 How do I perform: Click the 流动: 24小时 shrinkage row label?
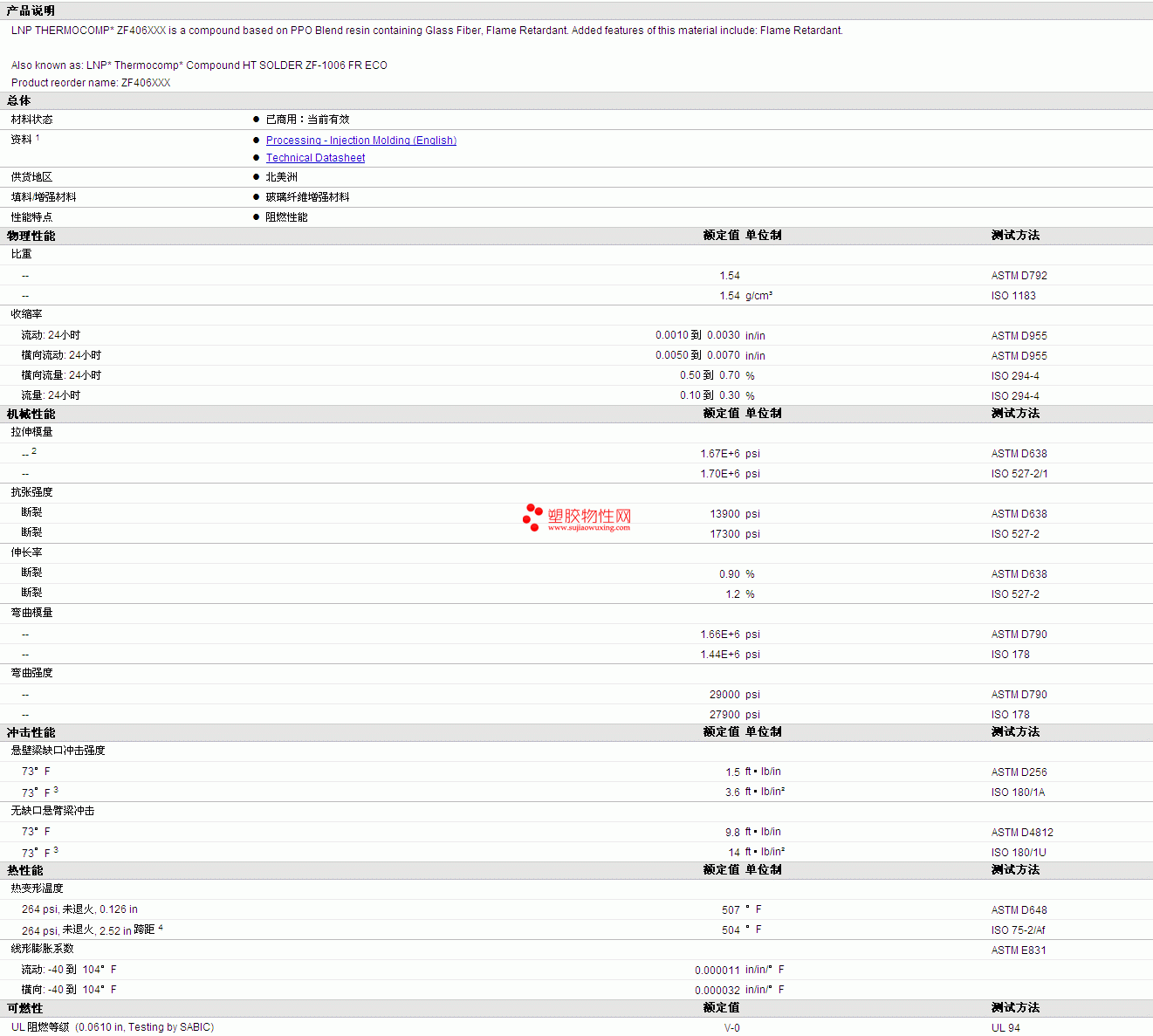(51, 335)
